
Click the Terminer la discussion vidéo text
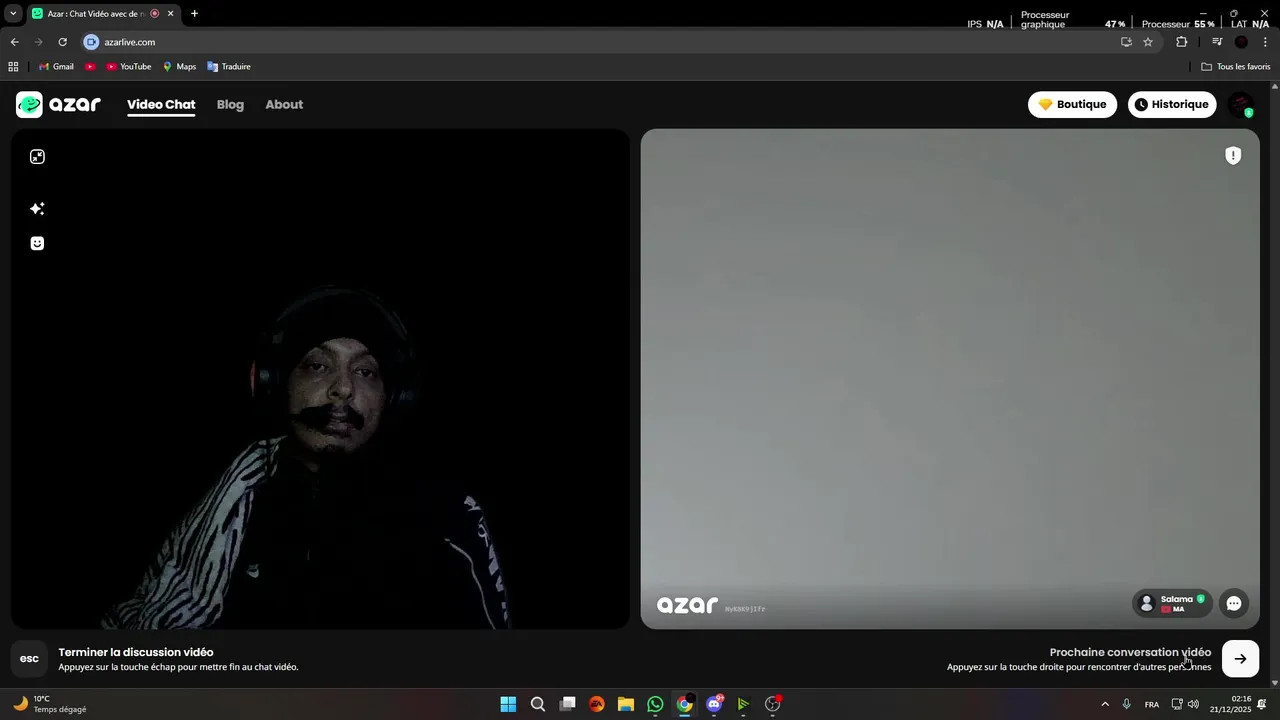click(136, 652)
